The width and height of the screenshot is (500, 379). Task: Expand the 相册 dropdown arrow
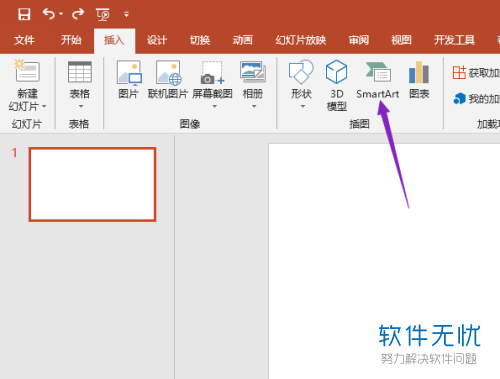pyautogui.click(x=254, y=106)
